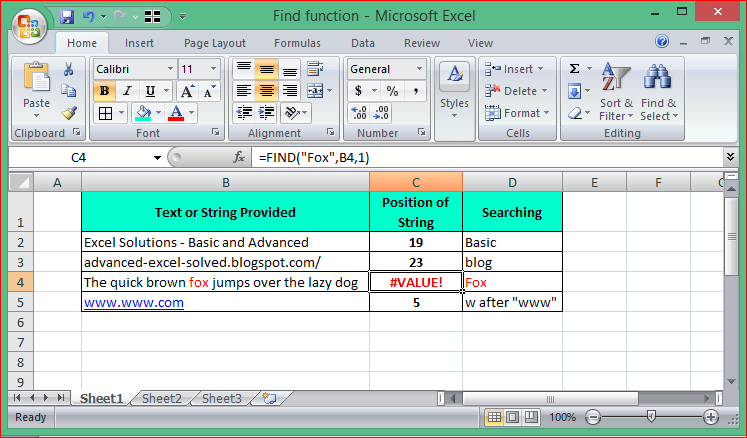
Task: Open the Review ribbon tab
Action: point(422,43)
